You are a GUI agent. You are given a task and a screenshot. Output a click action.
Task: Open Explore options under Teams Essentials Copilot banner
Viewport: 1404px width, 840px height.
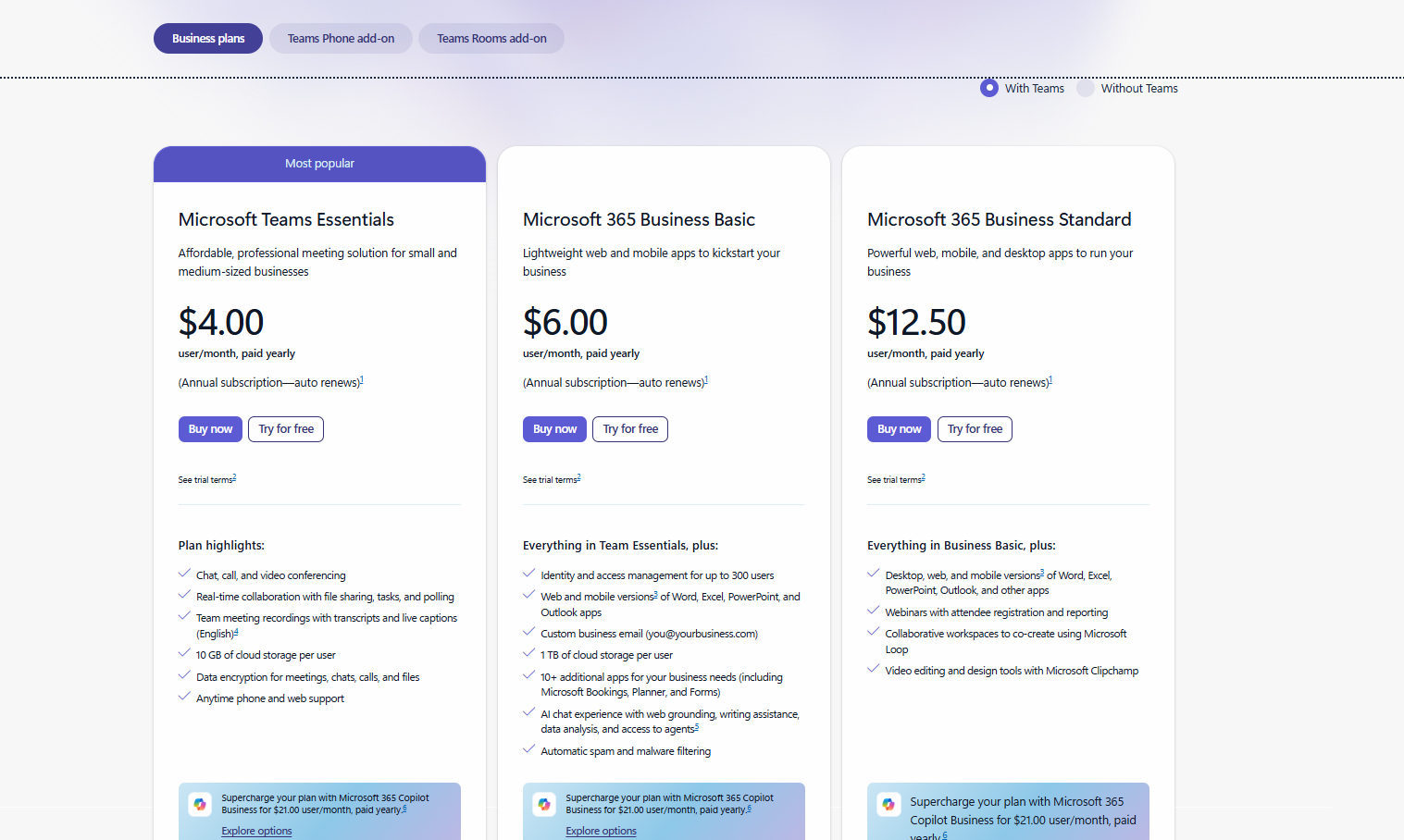[256, 830]
